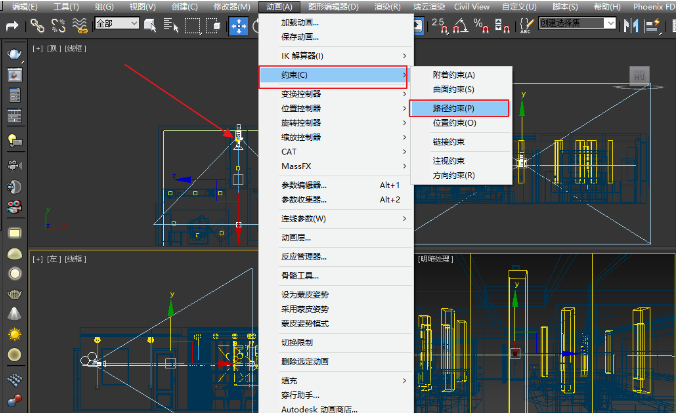Toggle the Angle Snap button
The height and width of the screenshot is (413, 676).
pos(461,24)
